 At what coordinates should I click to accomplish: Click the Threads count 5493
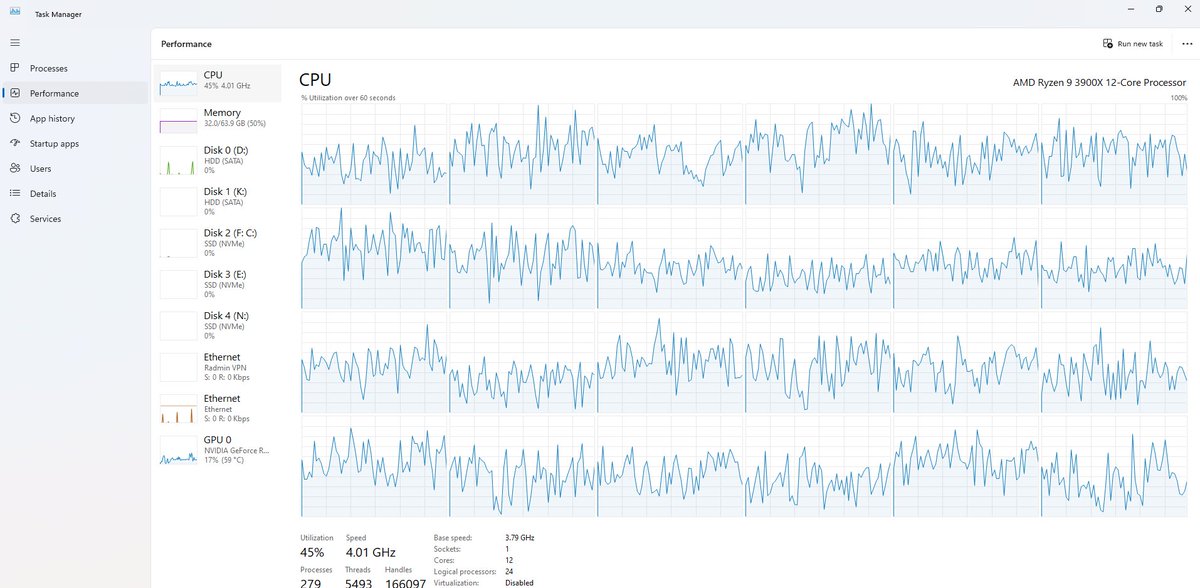point(359,582)
